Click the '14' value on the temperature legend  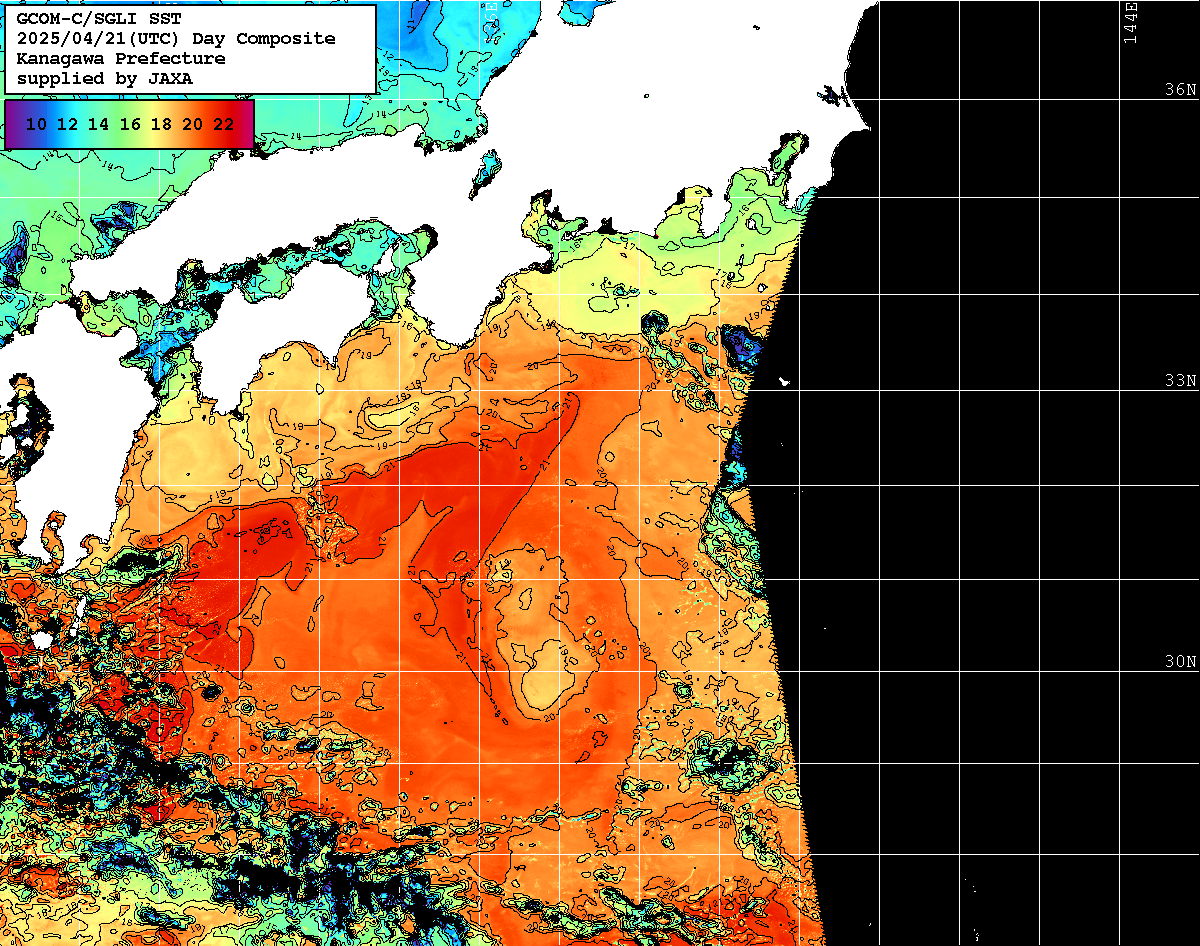coord(99,124)
